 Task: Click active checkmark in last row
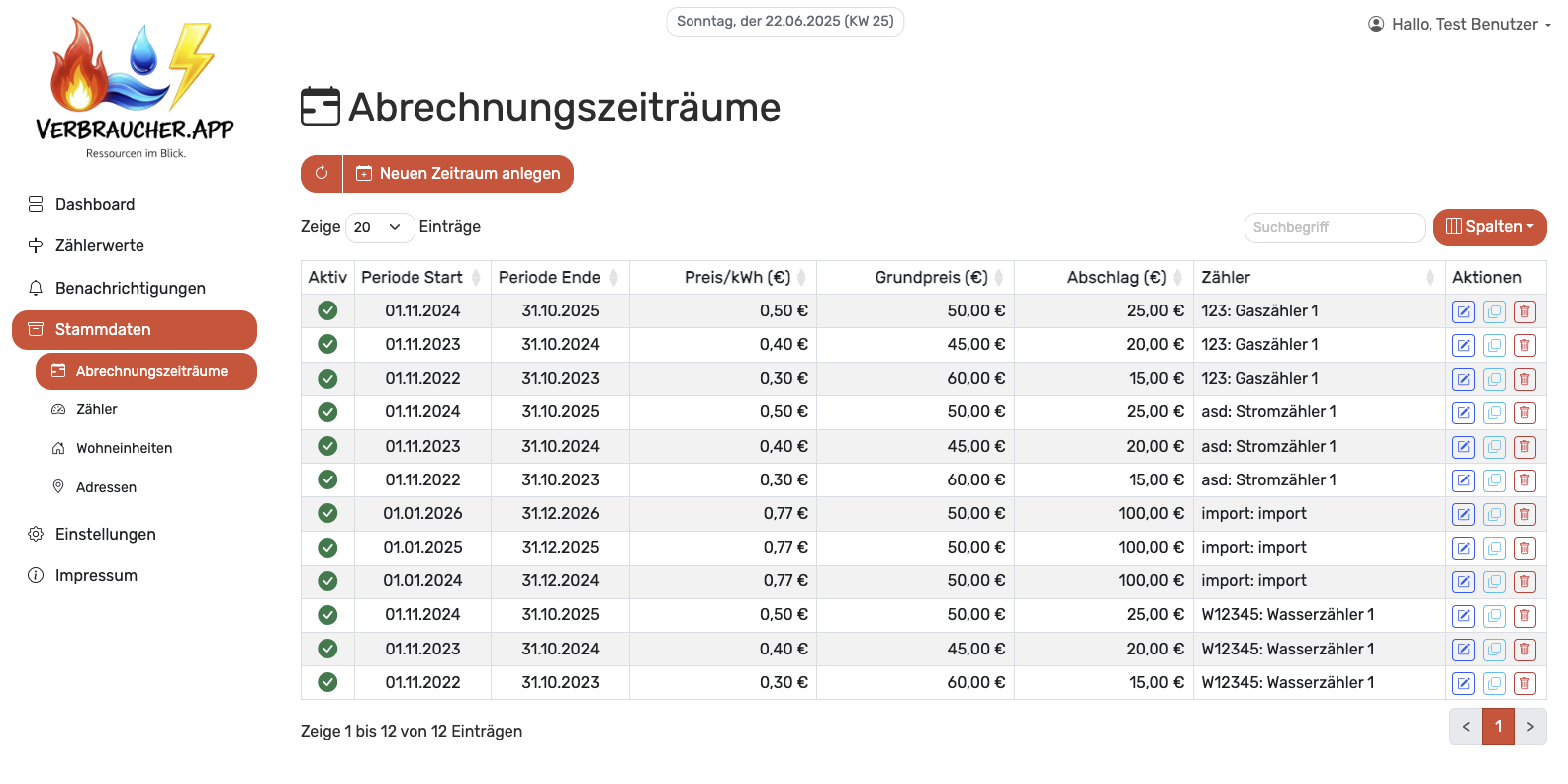point(327,683)
